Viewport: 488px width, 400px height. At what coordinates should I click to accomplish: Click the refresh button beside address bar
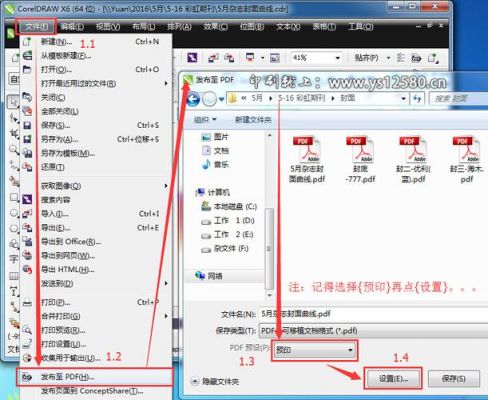(x=417, y=99)
